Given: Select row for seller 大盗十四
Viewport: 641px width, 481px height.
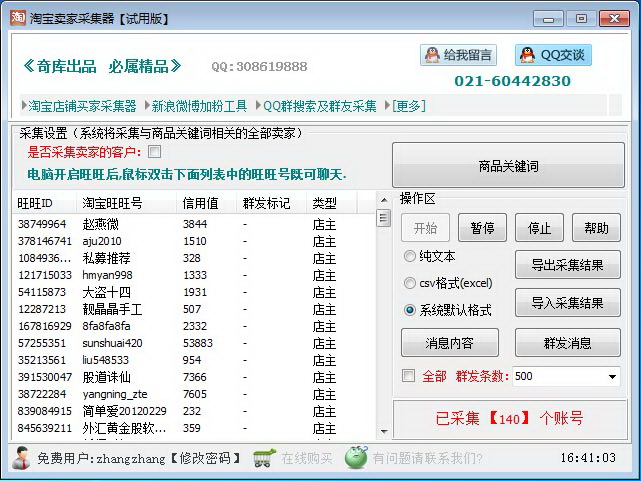Looking at the screenshot, I should coord(194,292).
